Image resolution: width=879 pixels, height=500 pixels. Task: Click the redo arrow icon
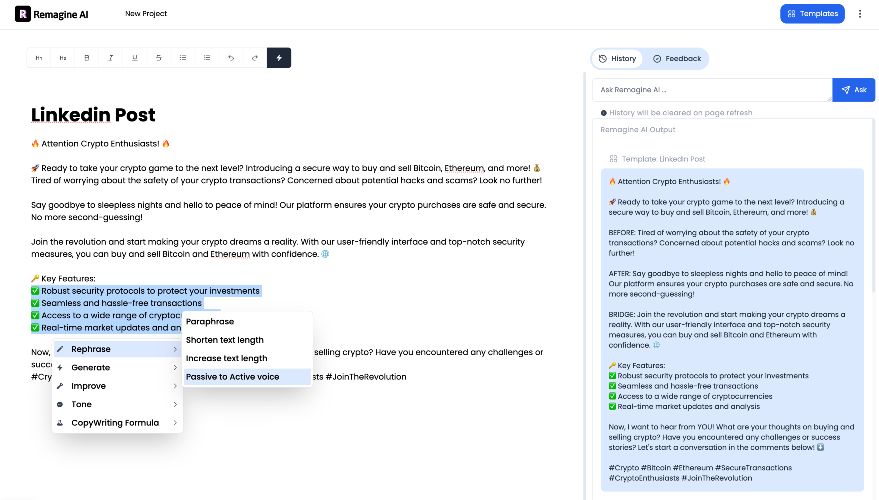(255, 58)
